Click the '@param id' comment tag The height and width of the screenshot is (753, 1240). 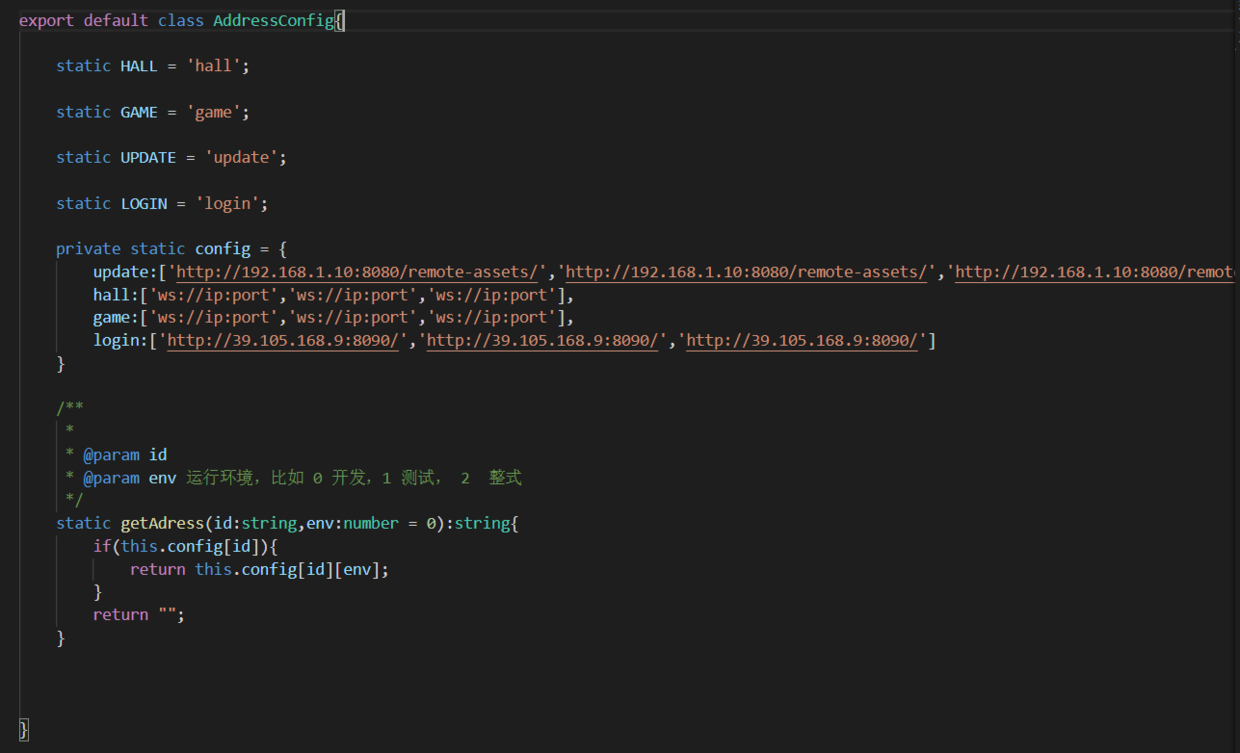125,454
